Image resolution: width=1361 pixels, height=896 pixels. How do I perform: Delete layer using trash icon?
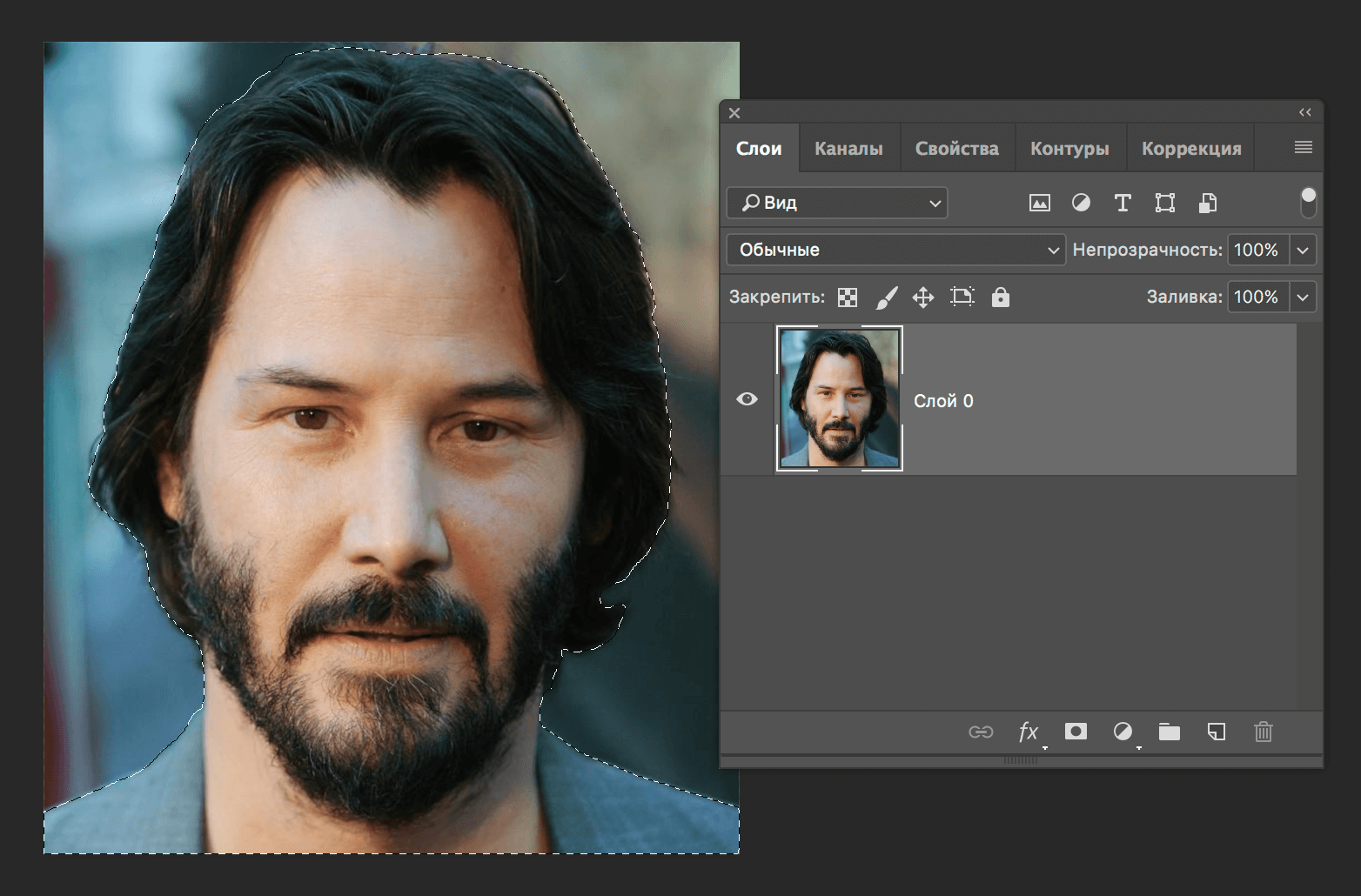point(1264,732)
